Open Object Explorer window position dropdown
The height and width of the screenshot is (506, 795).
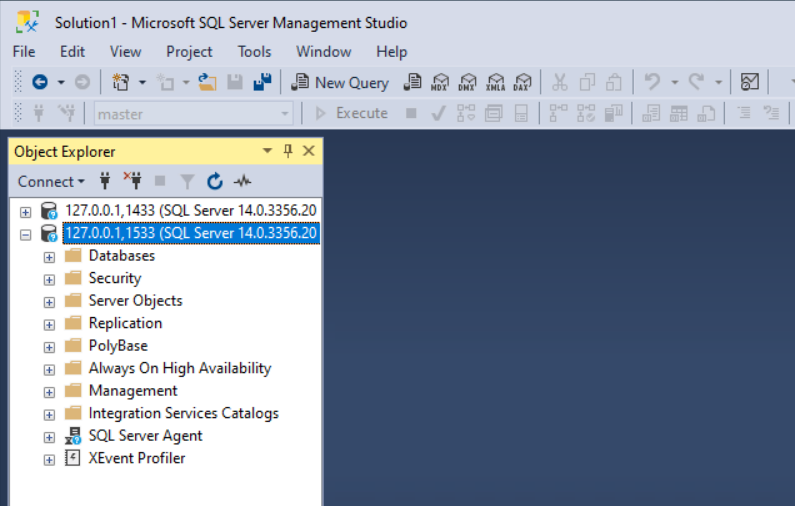pos(267,151)
